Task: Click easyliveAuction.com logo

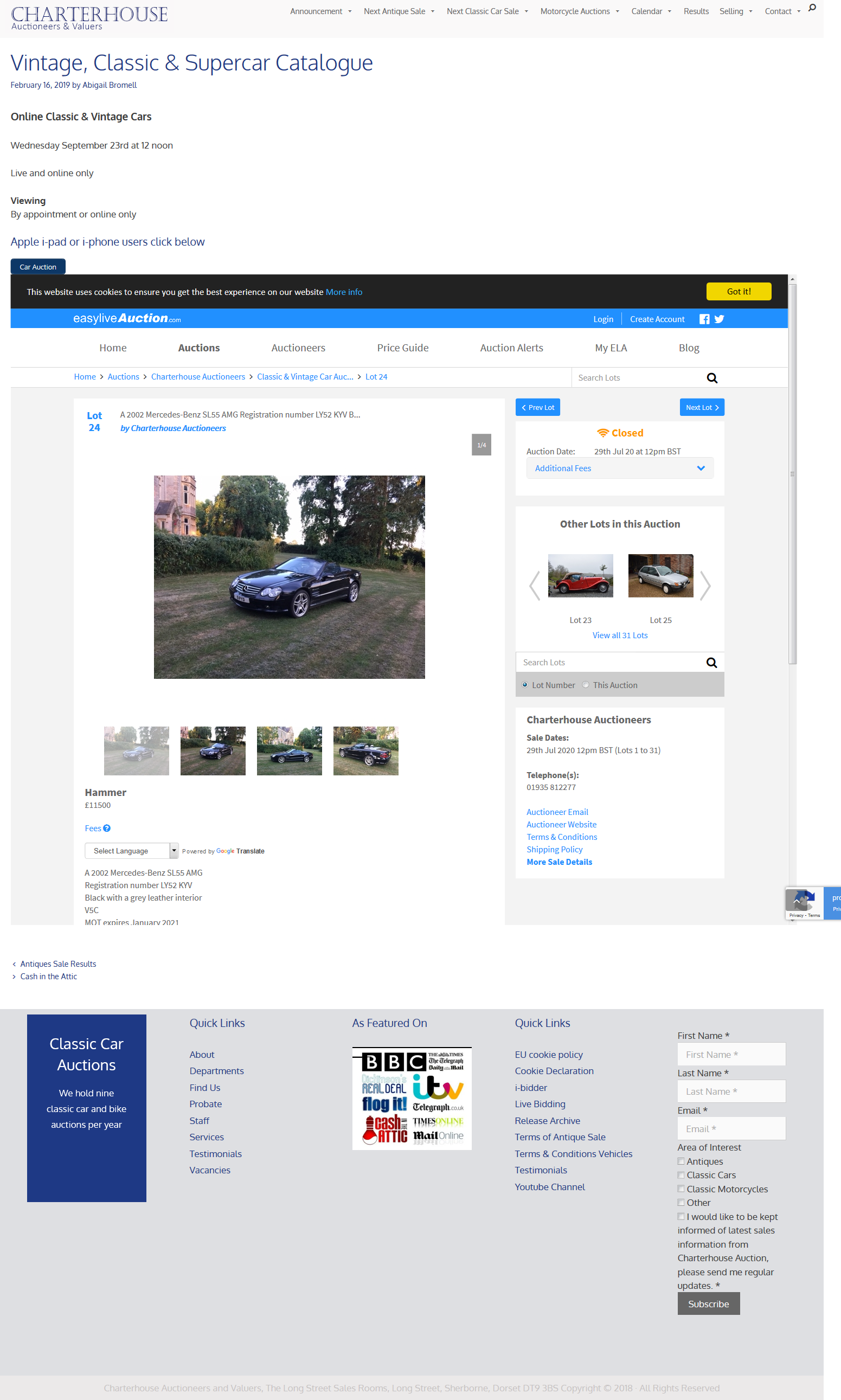Action: 127,318
